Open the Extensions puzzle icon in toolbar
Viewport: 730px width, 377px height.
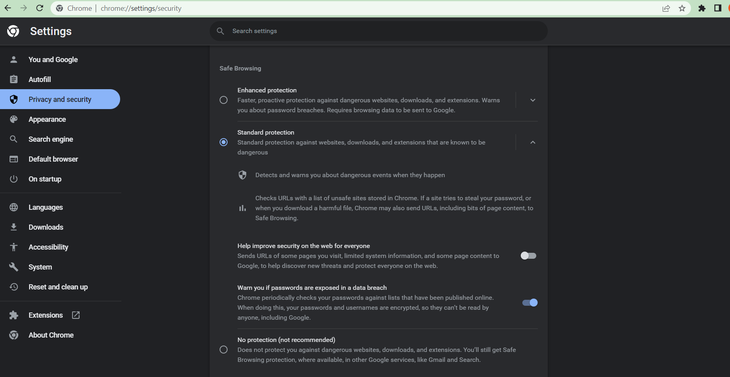(702, 8)
